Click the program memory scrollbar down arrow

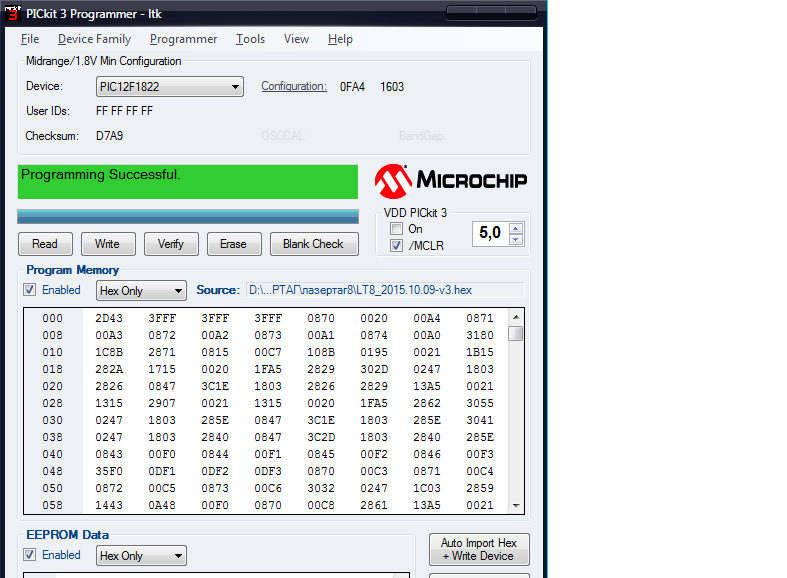(x=515, y=506)
